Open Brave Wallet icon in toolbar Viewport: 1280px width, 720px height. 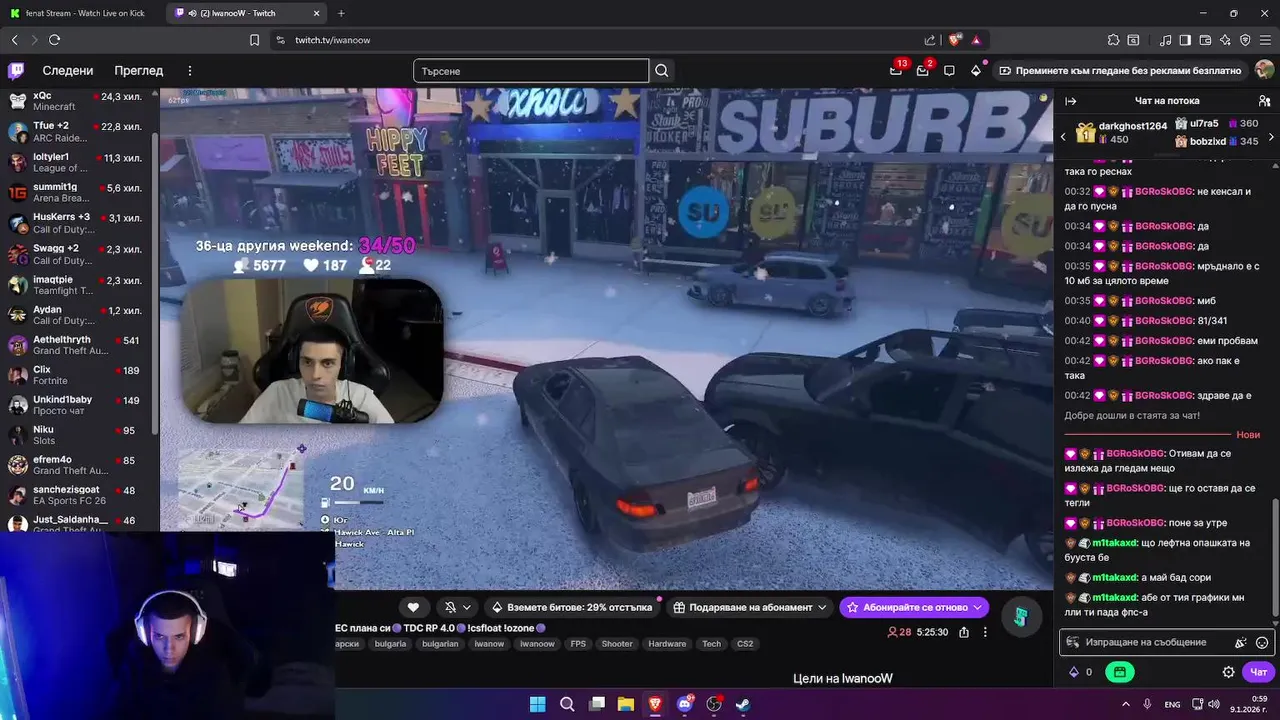1205,40
